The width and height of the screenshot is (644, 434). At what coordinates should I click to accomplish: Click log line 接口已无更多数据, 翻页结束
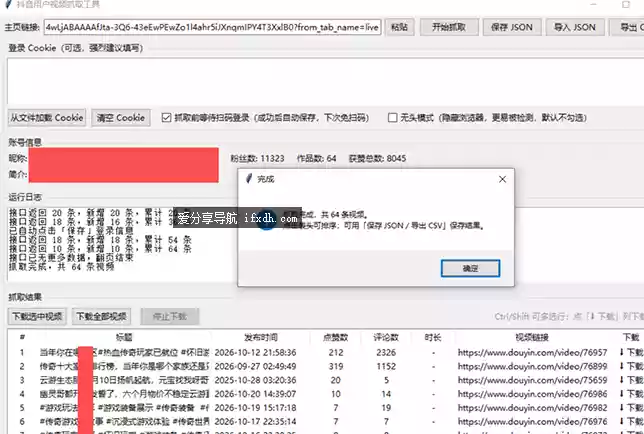coord(71,258)
